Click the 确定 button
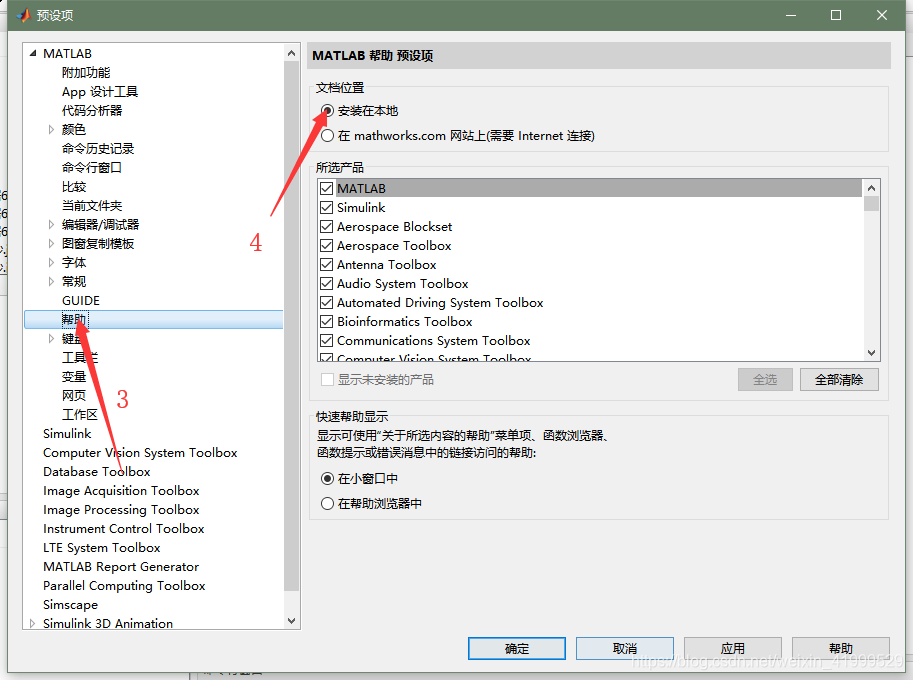The width and height of the screenshot is (913, 680). [x=516, y=649]
